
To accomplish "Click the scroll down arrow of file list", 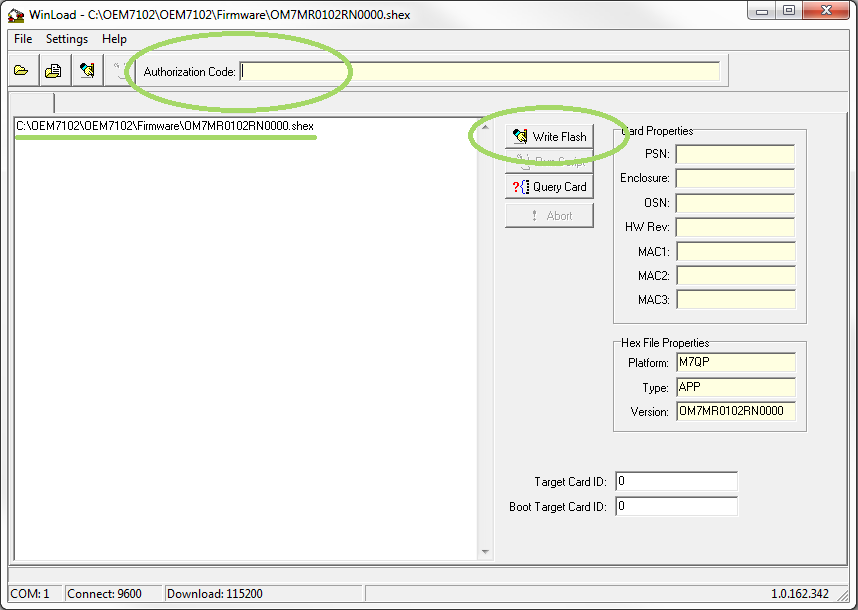I will click(x=486, y=552).
